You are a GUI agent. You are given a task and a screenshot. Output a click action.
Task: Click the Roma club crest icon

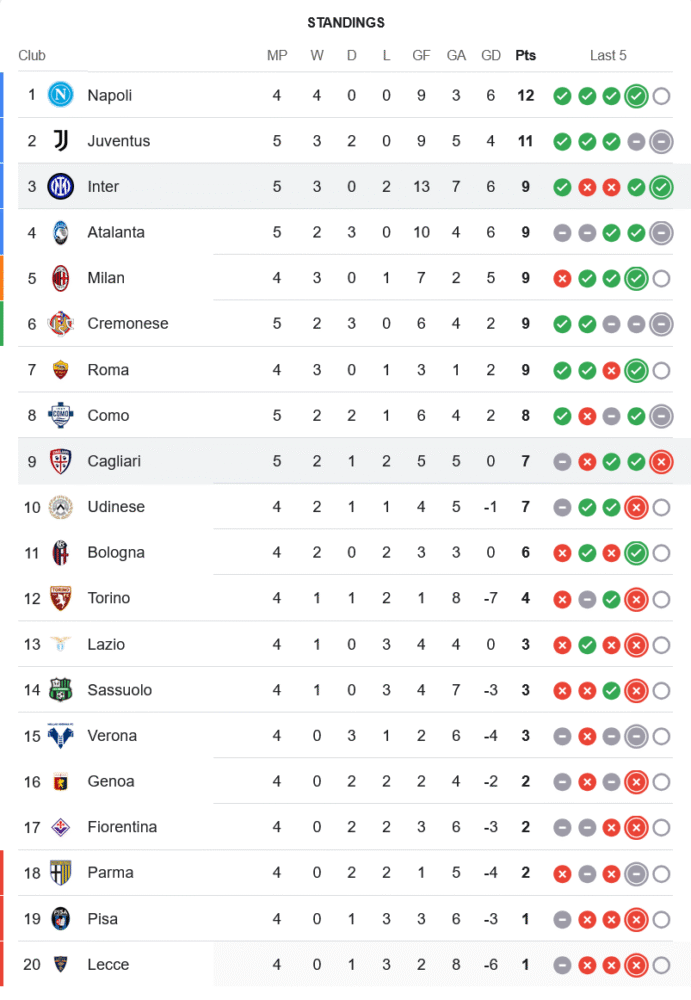coord(61,370)
